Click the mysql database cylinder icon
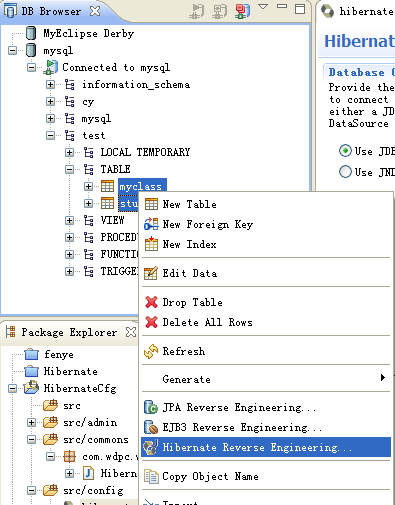 pos(31,50)
